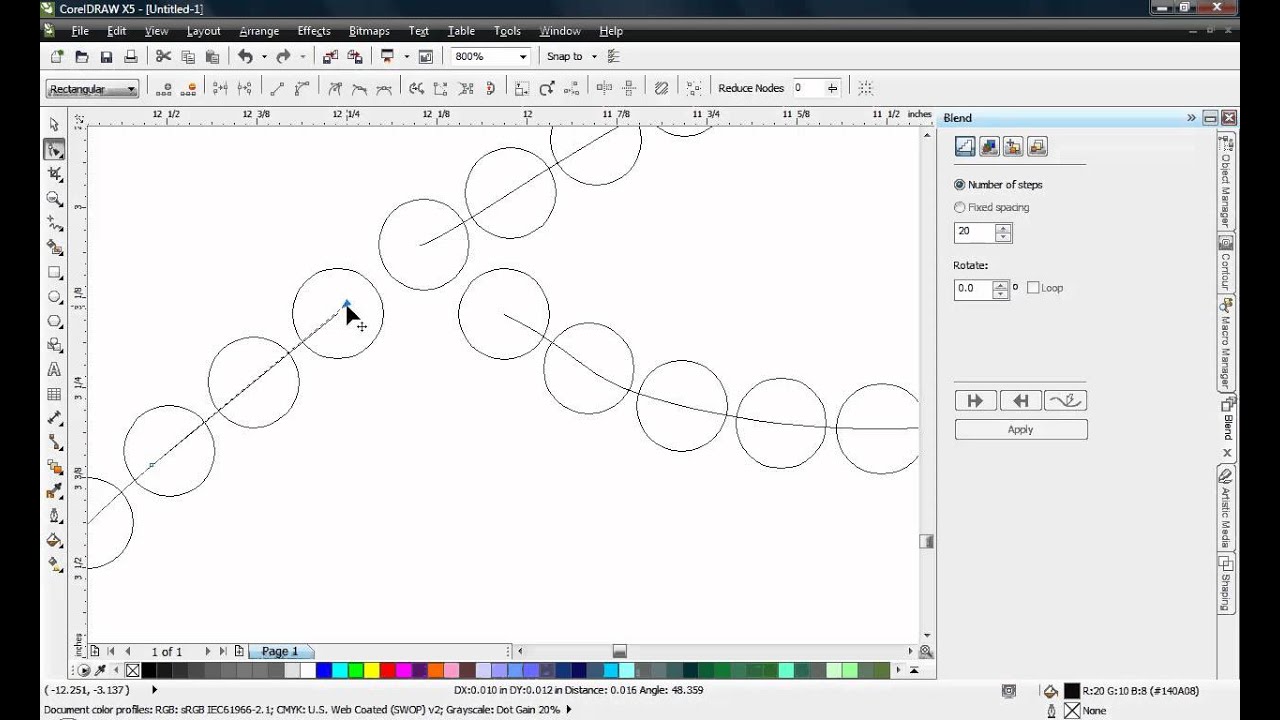Click the blend Start button with right arrow

(x=975, y=401)
